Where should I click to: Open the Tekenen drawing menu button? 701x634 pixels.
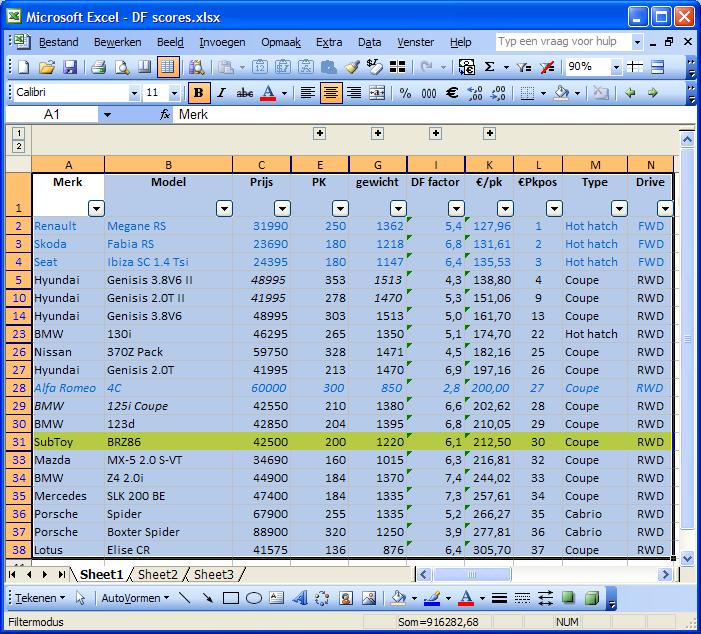[40, 598]
